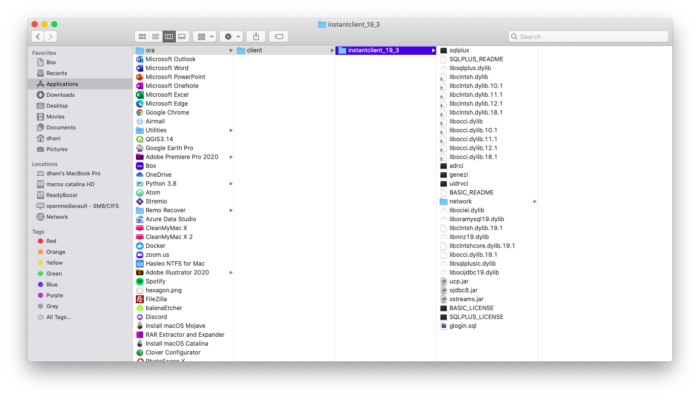Image resolution: width=700 pixels, height=398 pixels.
Task: Select FileZilla app icon
Action: tap(140, 299)
